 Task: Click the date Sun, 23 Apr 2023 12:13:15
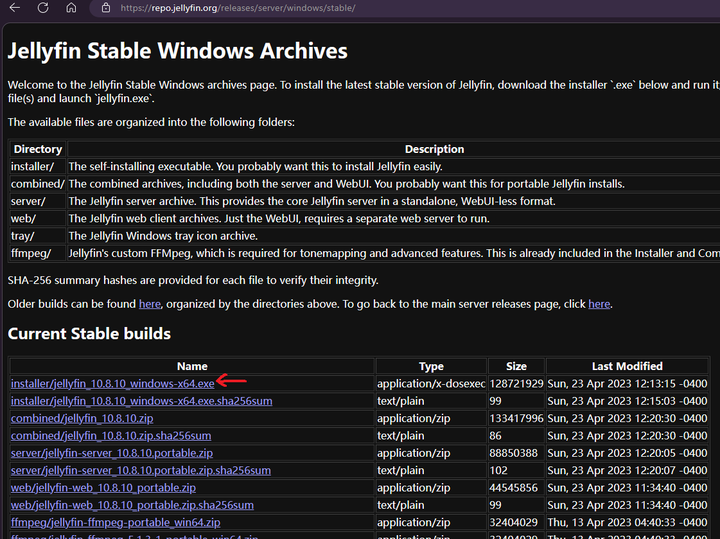click(x=627, y=383)
